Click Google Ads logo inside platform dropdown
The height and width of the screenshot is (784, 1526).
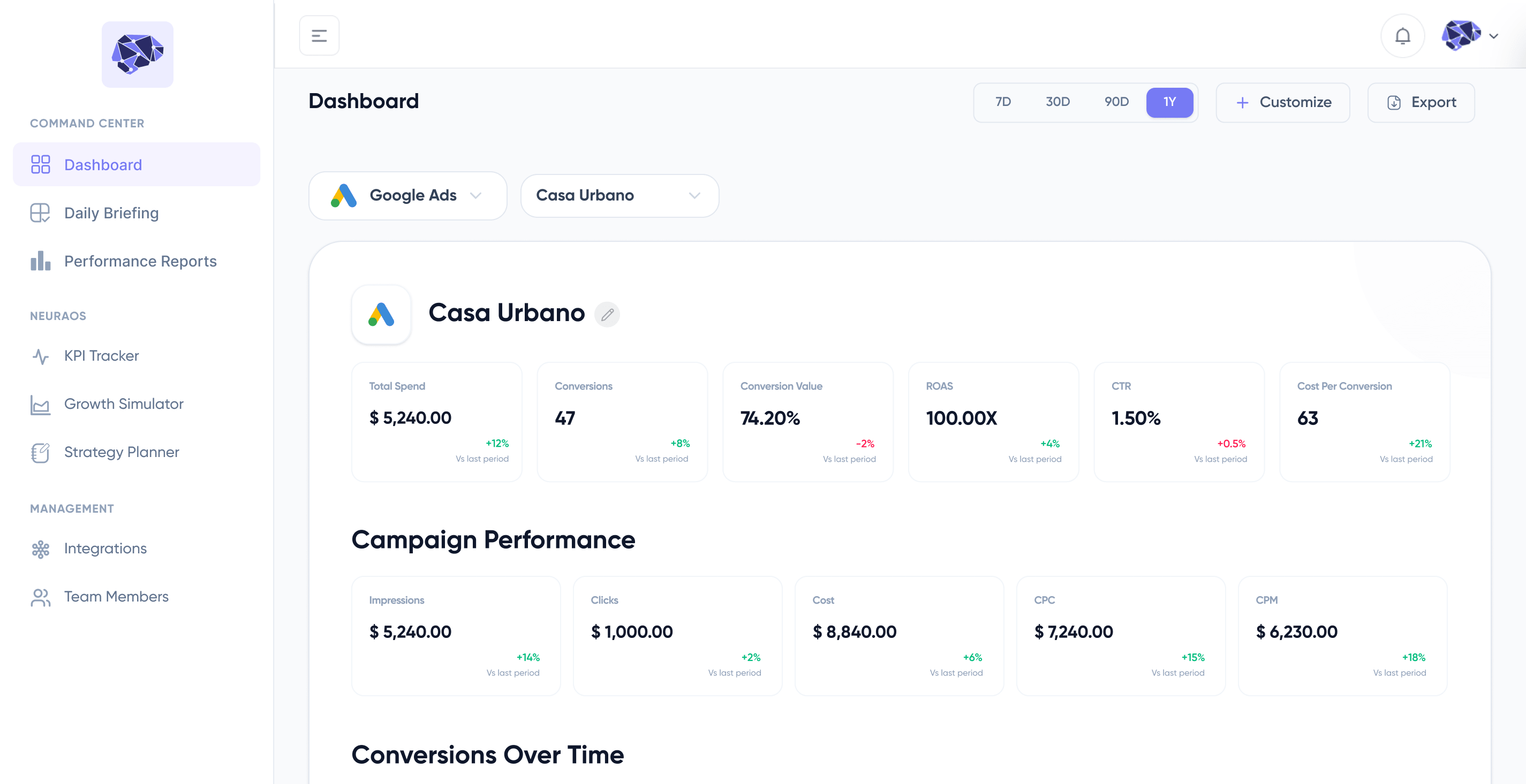344,195
